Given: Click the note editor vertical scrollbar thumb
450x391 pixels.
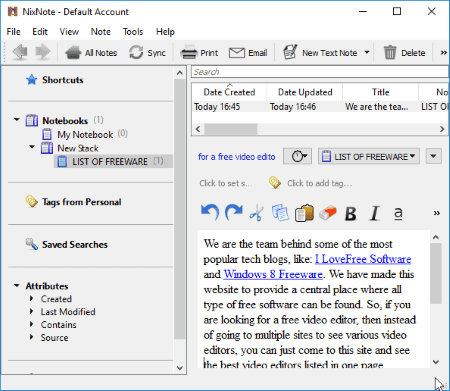Looking at the screenshot, I should [436, 273].
